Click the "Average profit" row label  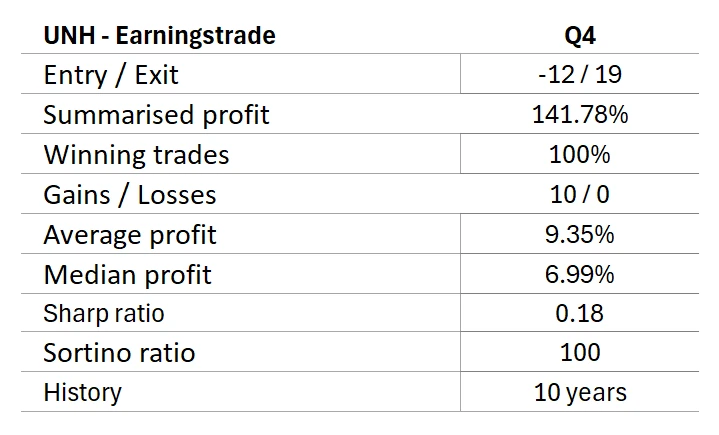(130, 235)
